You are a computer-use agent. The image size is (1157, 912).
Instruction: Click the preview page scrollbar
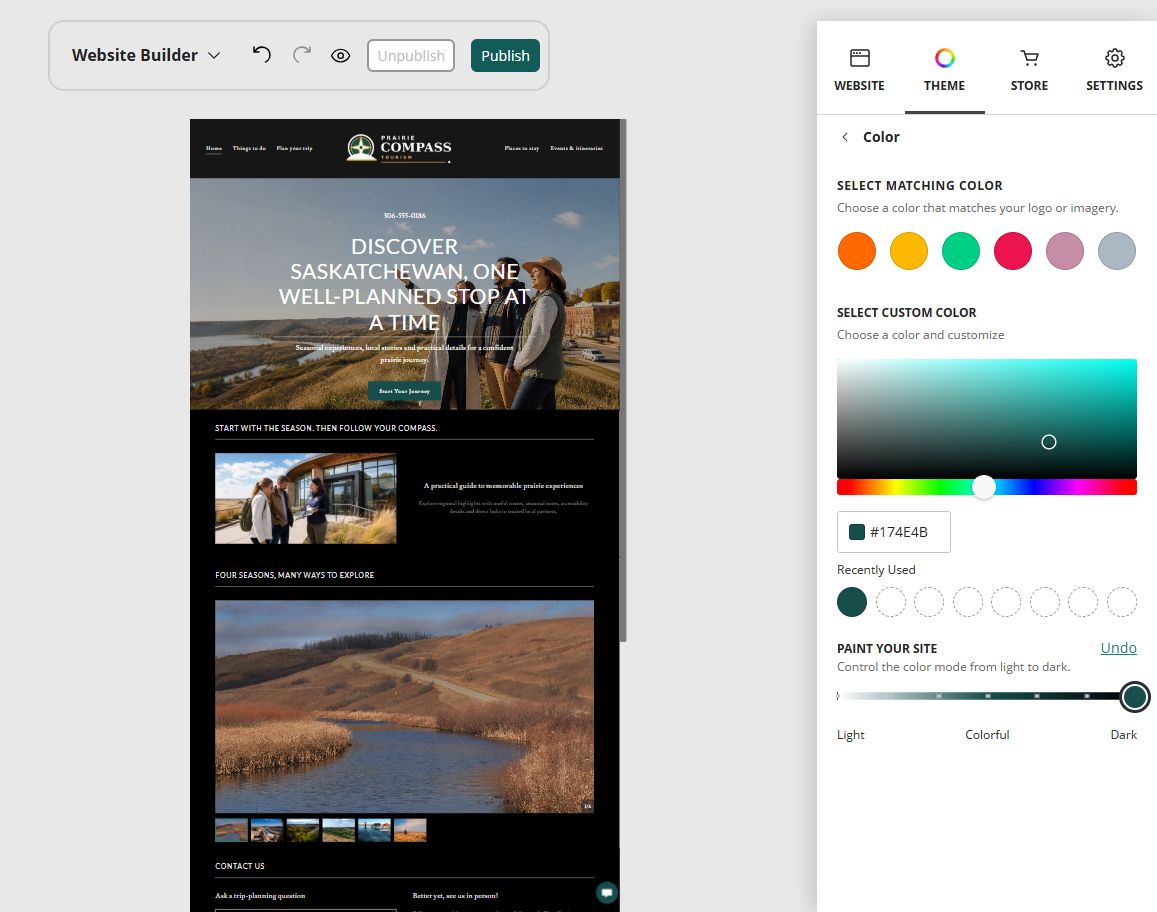pos(623,380)
